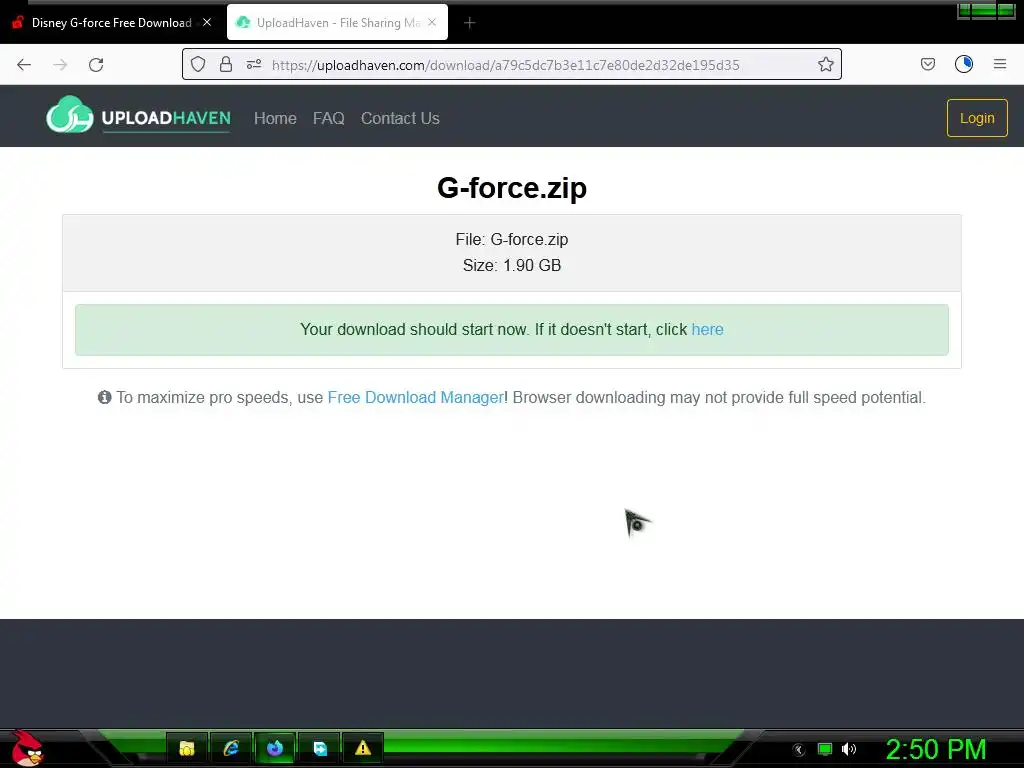
Task: View site security via the padlock icon
Action: [226, 64]
